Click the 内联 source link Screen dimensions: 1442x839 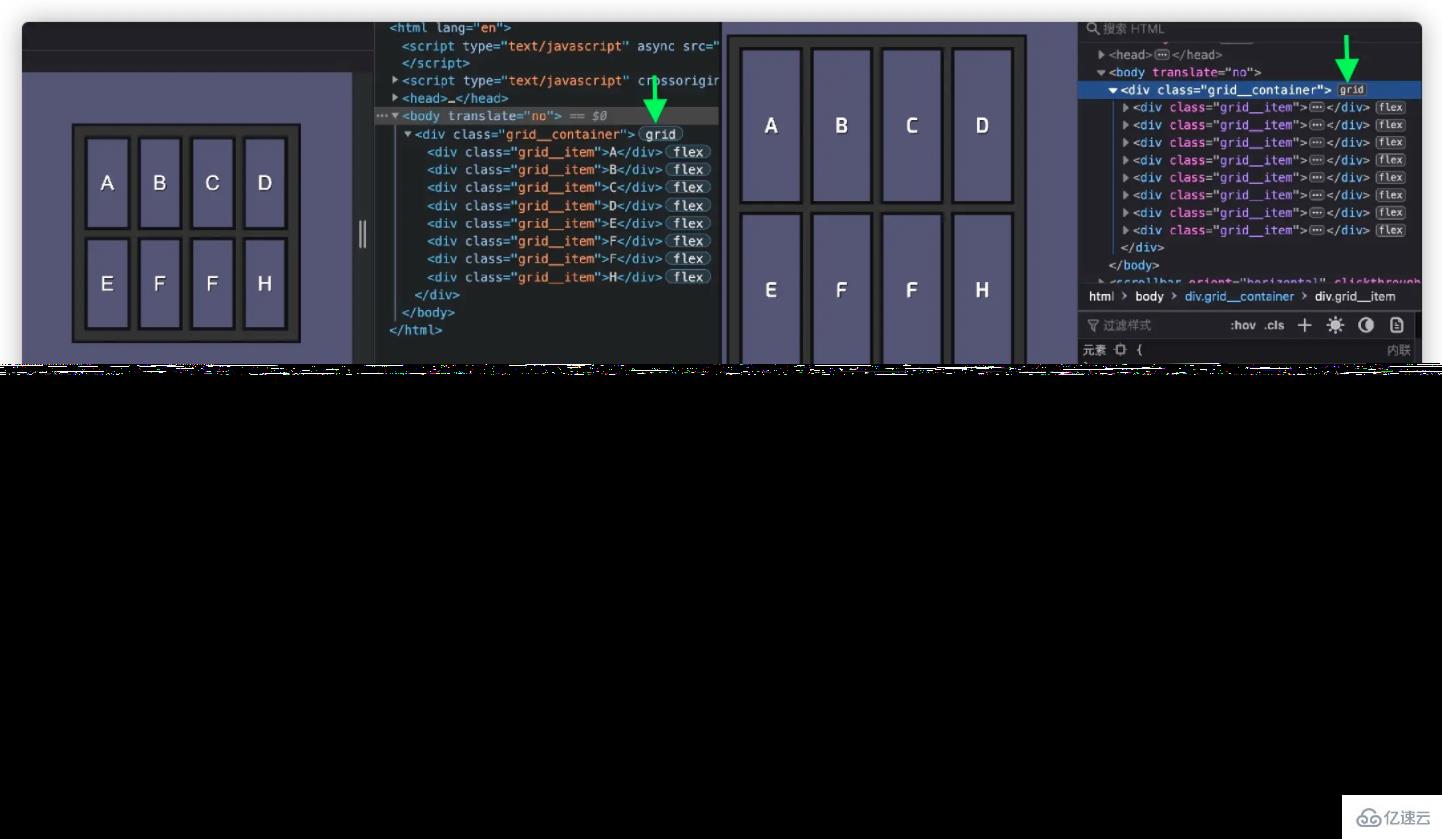pos(1399,350)
